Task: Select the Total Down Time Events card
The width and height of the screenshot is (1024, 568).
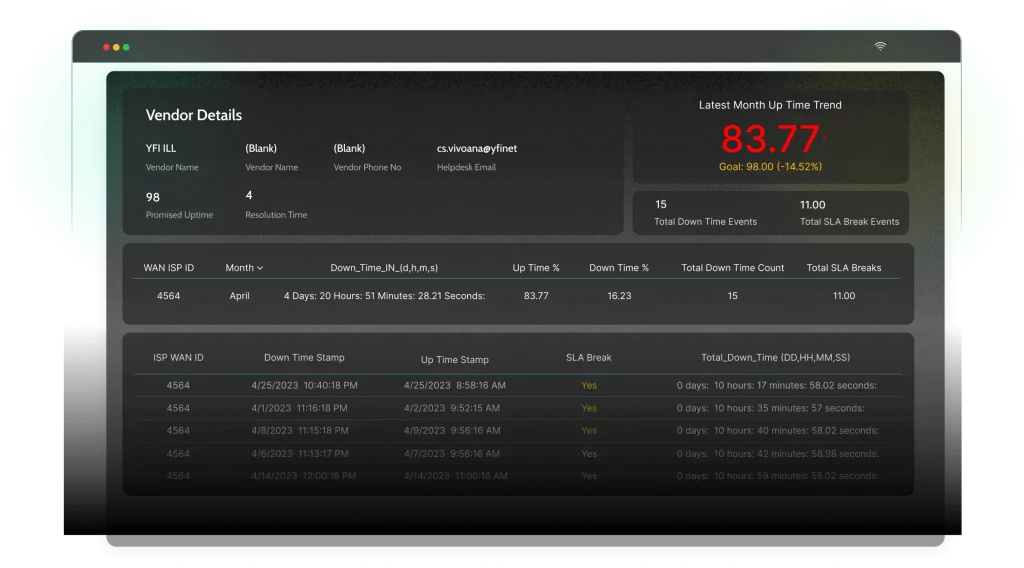Action: (x=705, y=213)
